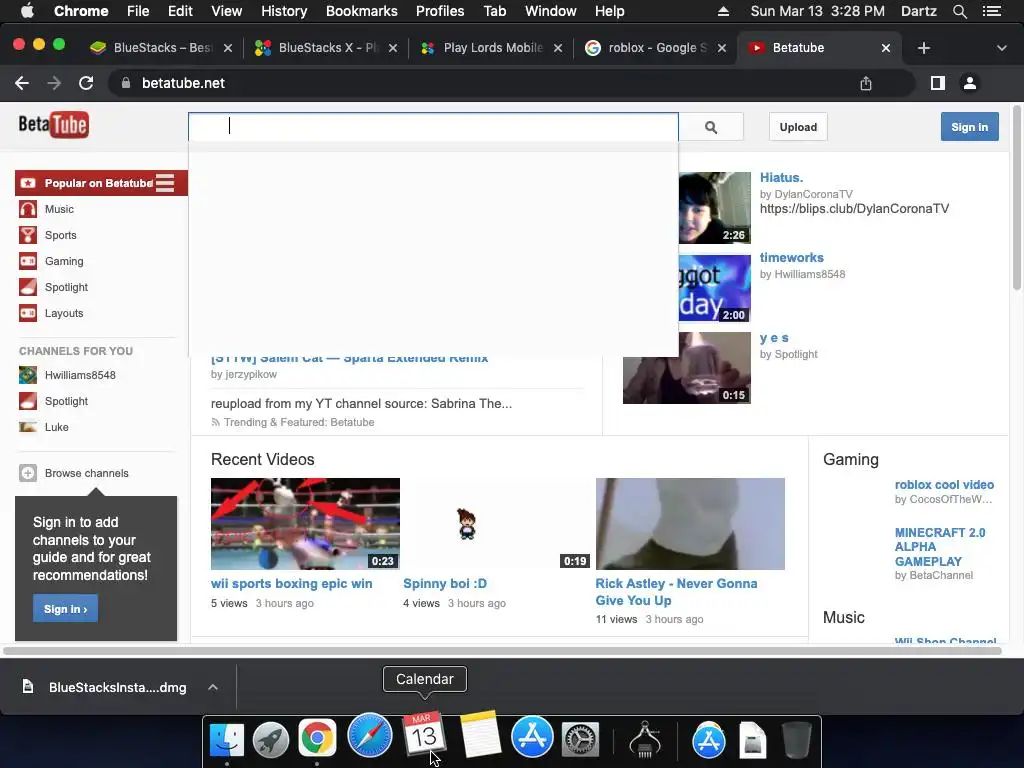The width and height of the screenshot is (1024, 768).
Task: Open Rick Astley video thumbnail
Action: point(690,524)
